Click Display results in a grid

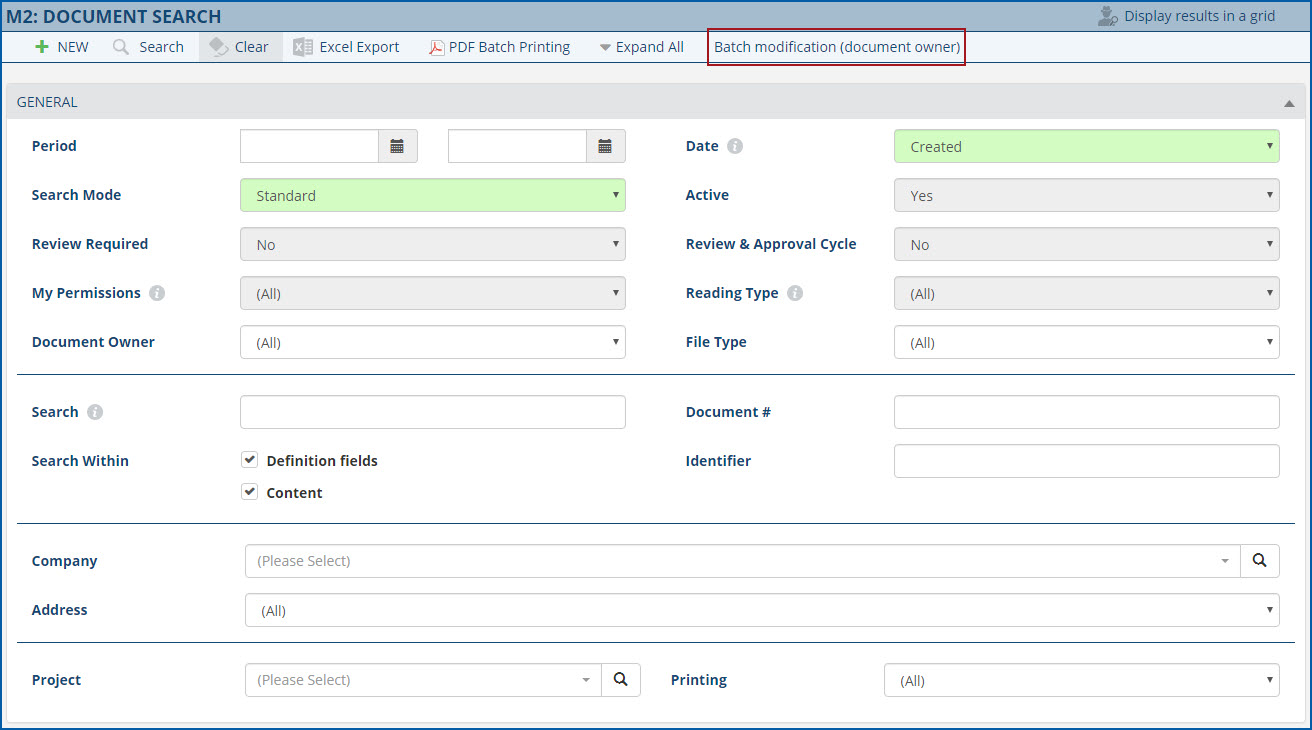click(x=1186, y=16)
